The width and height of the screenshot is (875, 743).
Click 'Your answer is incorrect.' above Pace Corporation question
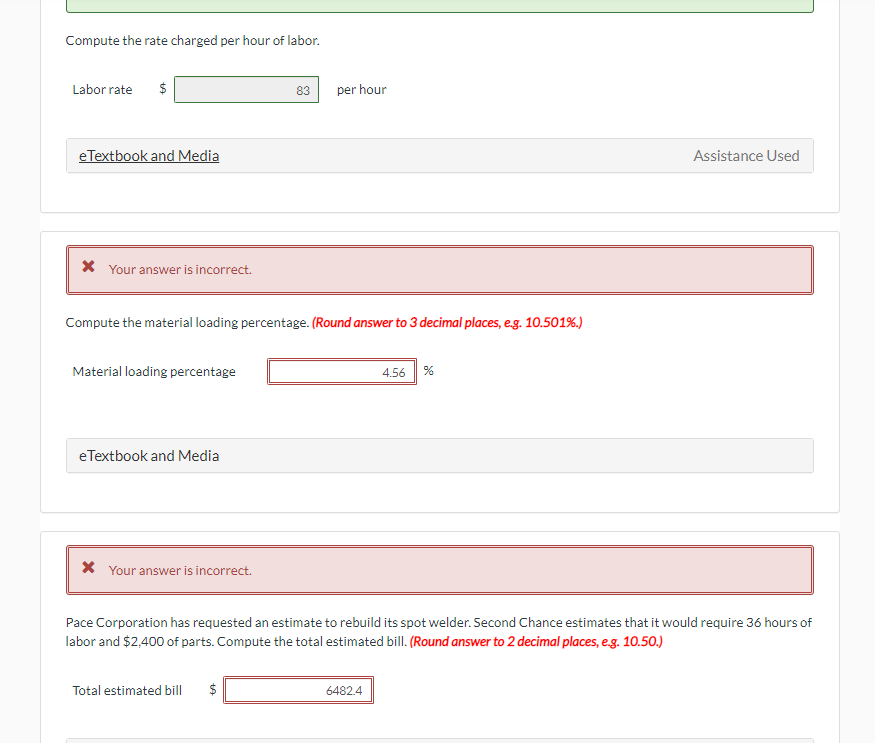point(180,571)
